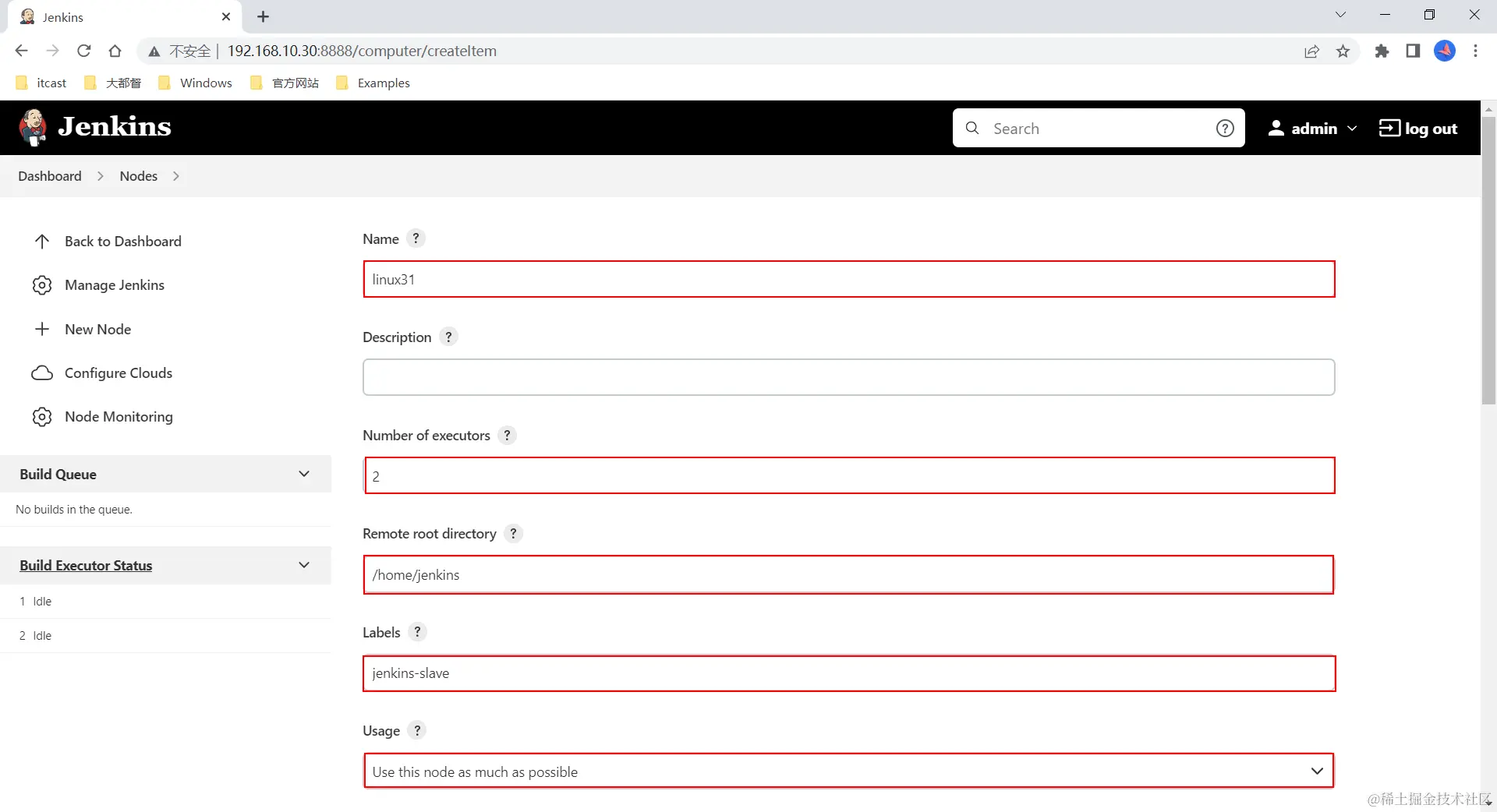Screen dimensions: 1497x812
Task: Open 官方网站 bookmark folder
Action: point(285,83)
